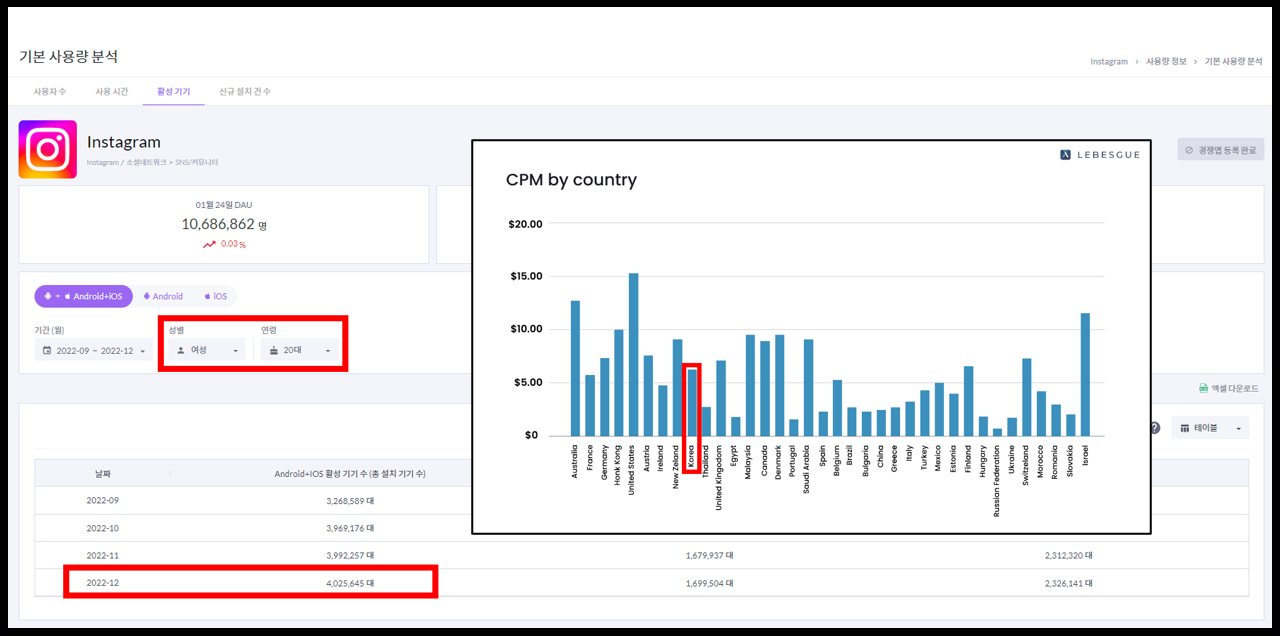Click the Israel bar in CPM chart
Screen dimensions: 1280x636
tap(1085, 374)
